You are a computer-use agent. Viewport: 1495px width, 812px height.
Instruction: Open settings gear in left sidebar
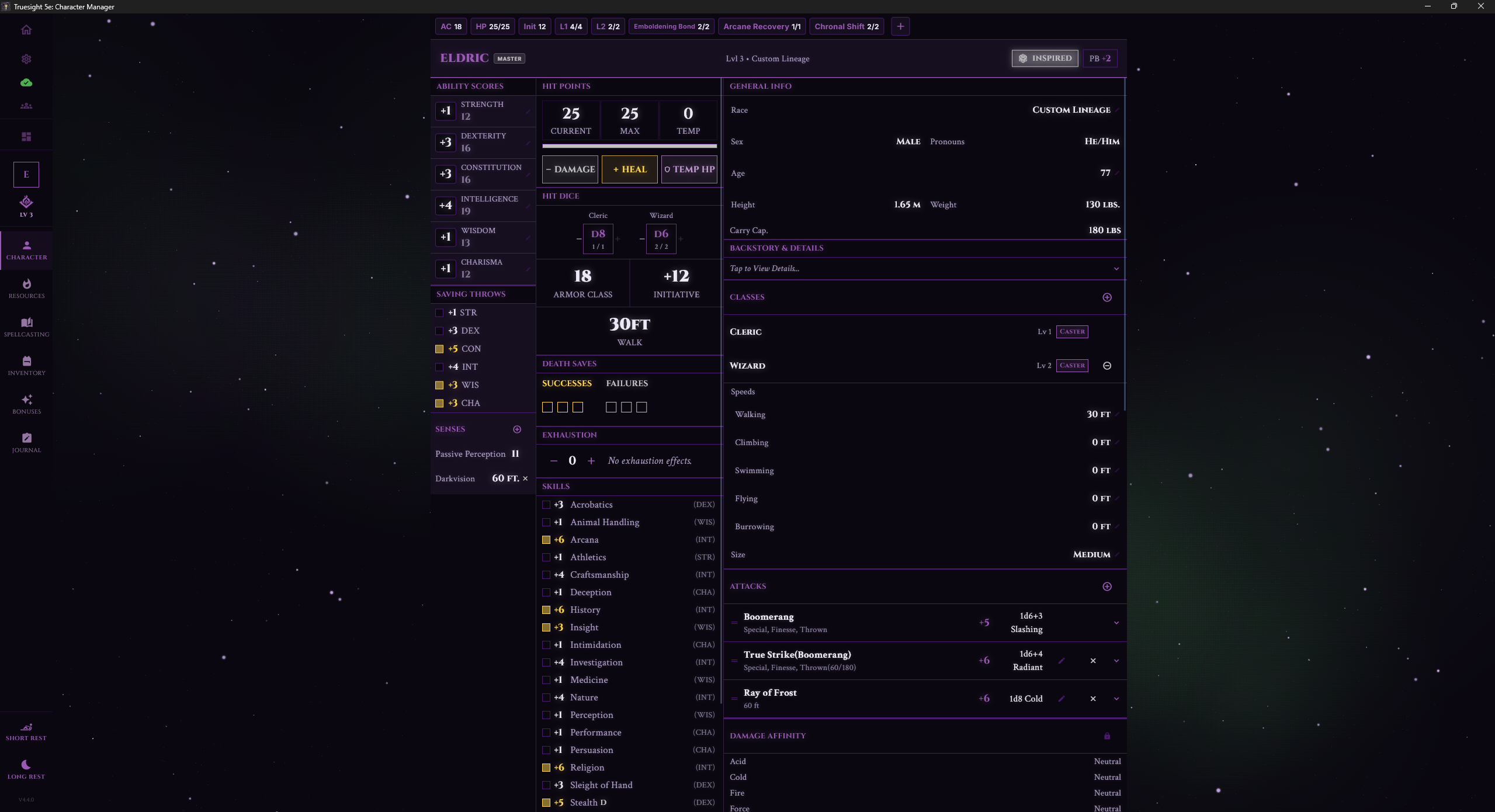pos(26,59)
